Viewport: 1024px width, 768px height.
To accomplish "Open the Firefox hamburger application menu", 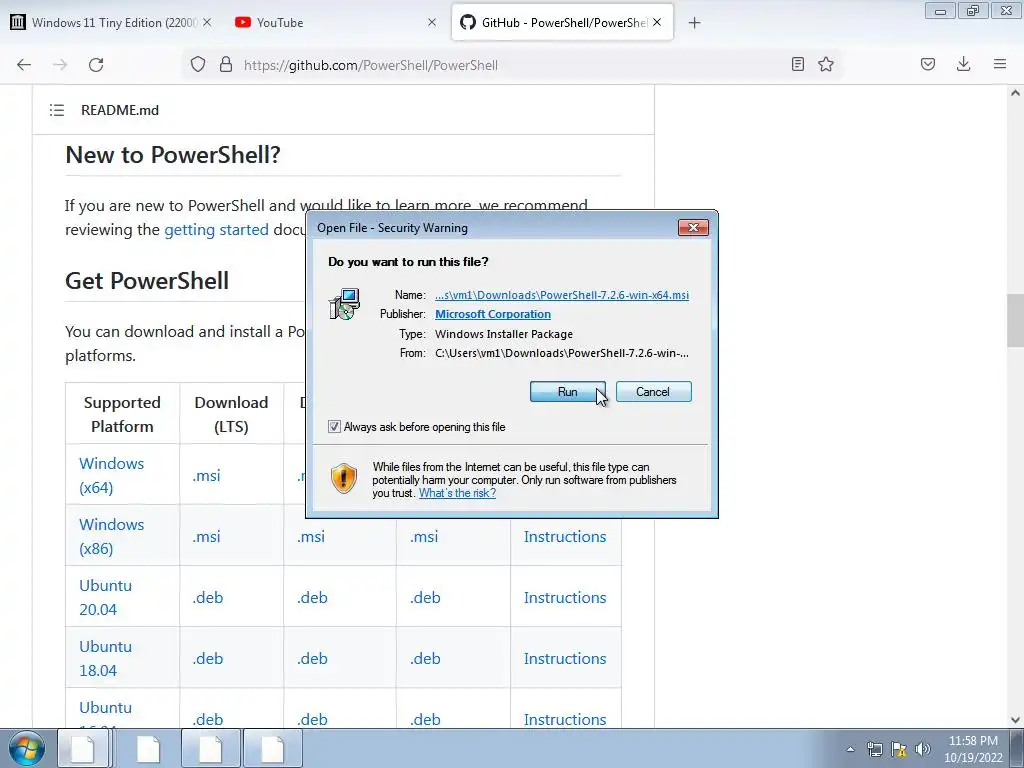I will 1000,64.
